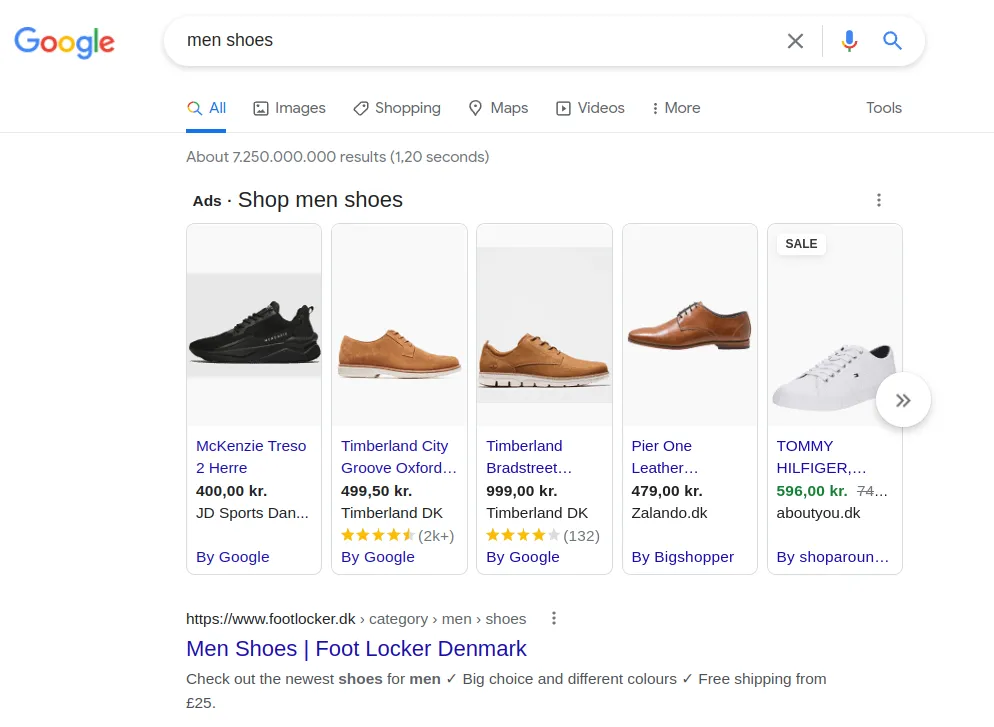Click the magnifying glass to search
Image resolution: width=994 pixels, height=727 pixels.
point(891,41)
